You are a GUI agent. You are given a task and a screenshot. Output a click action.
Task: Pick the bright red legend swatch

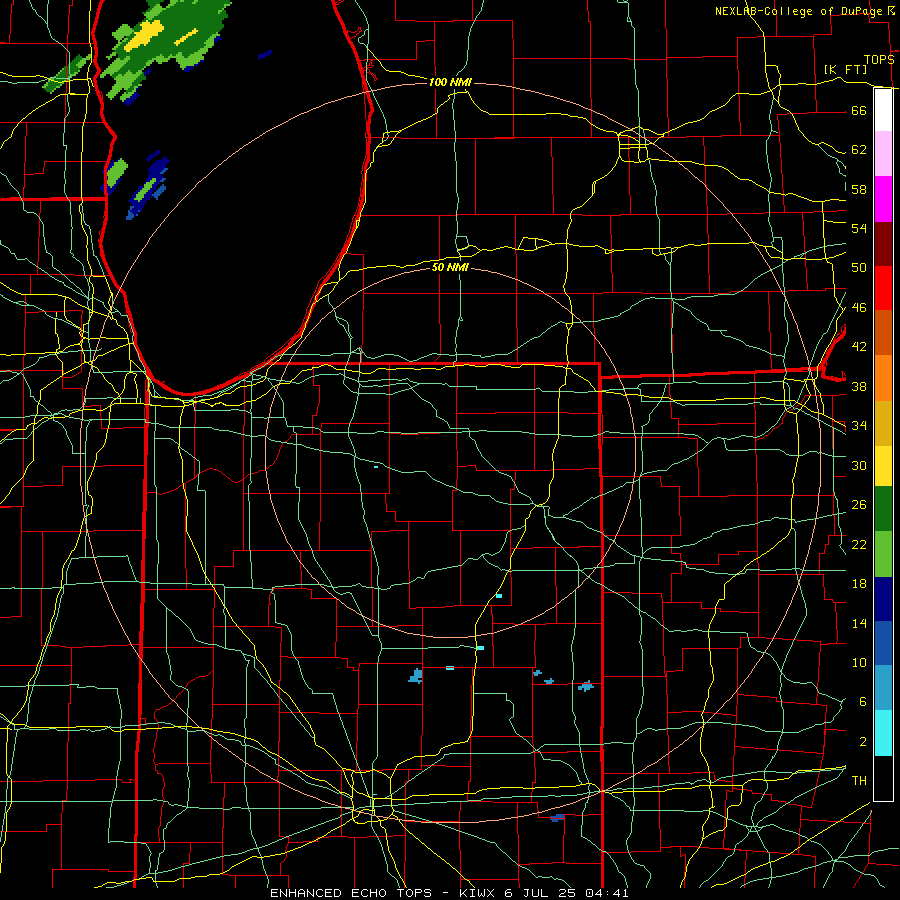(883, 288)
